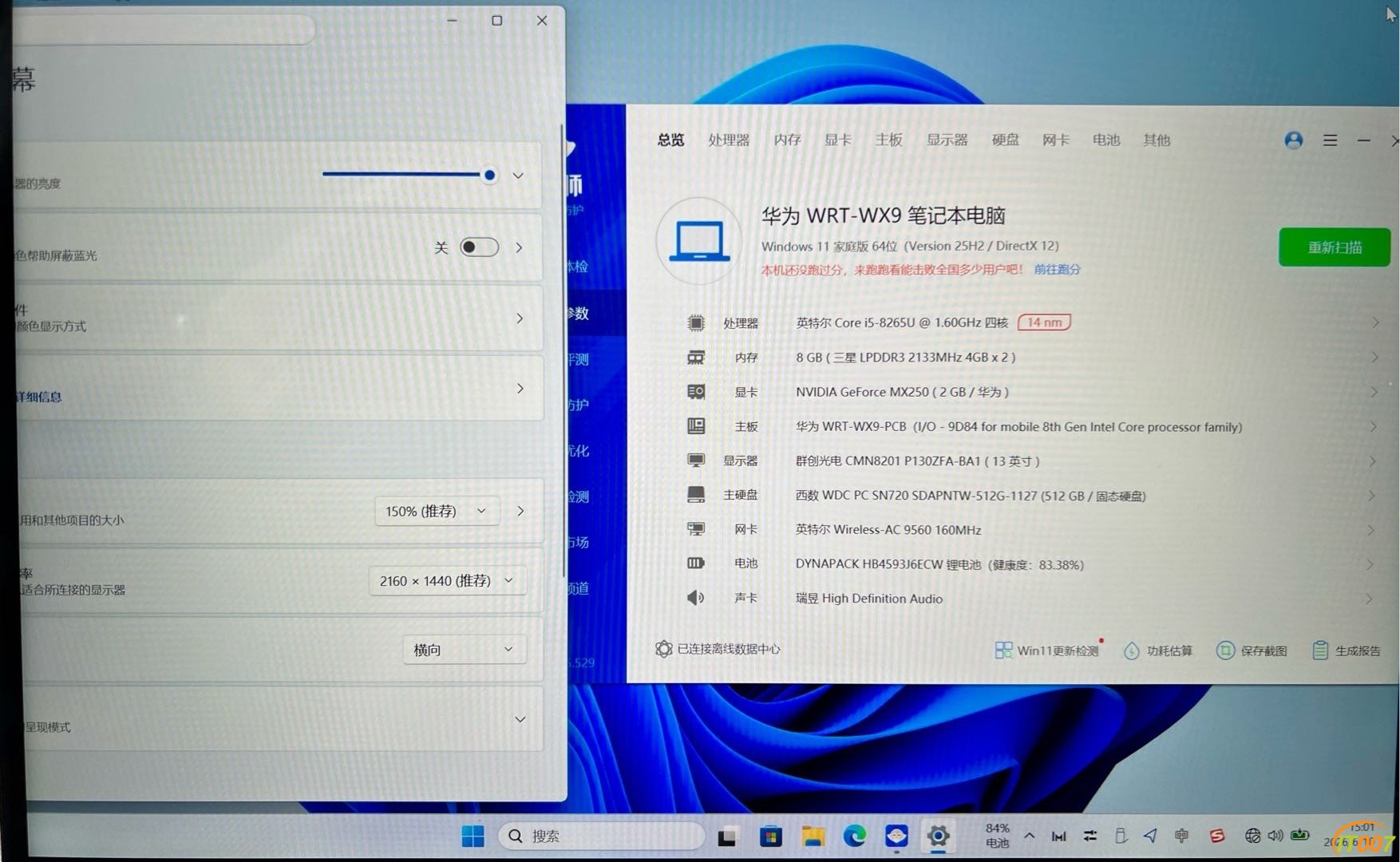Open Task View from the taskbar
Viewport: 1400px width, 862px height.
[x=727, y=837]
